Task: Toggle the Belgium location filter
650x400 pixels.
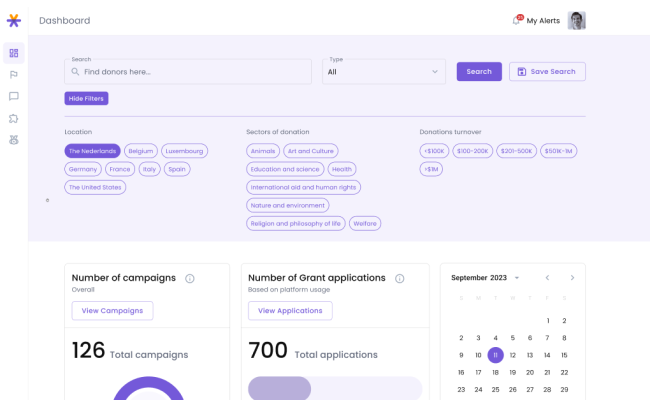Action: pos(141,151)
